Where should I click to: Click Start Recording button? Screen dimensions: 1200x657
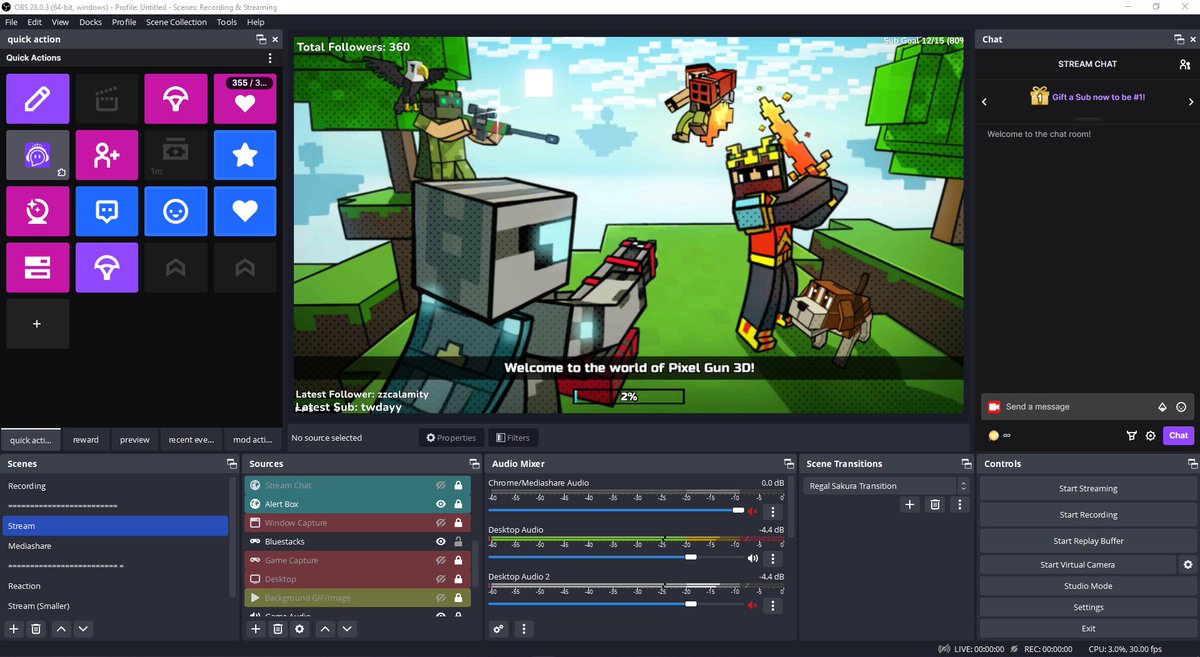1088,515
